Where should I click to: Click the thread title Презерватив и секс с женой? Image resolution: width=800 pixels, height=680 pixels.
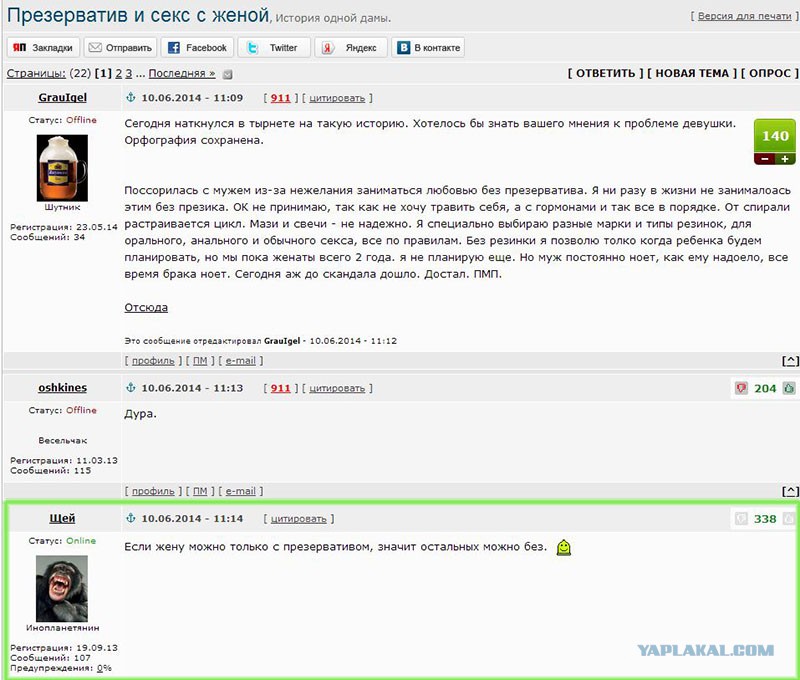pos(138,15)
